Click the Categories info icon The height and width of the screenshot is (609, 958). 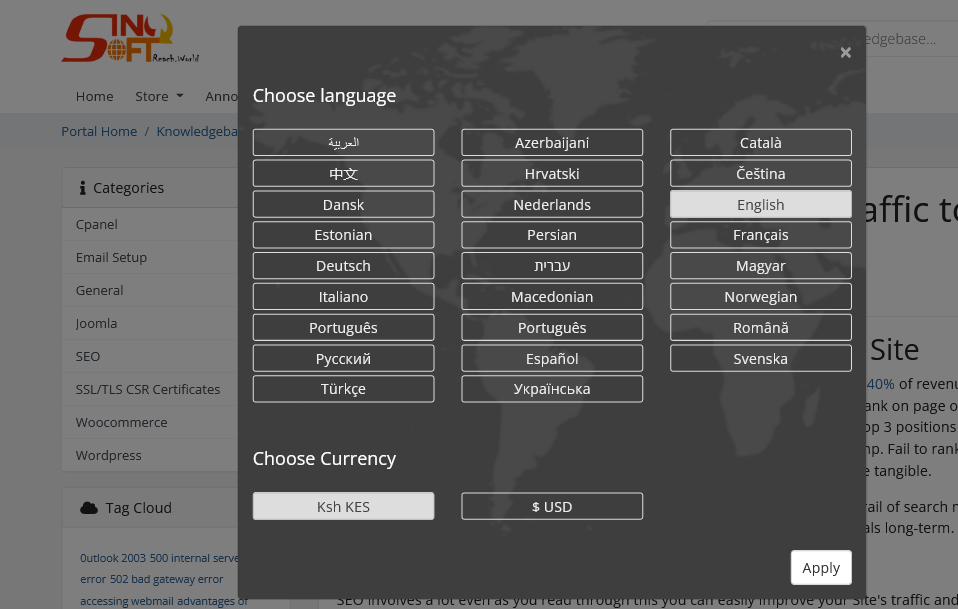(x=81, y=187)
